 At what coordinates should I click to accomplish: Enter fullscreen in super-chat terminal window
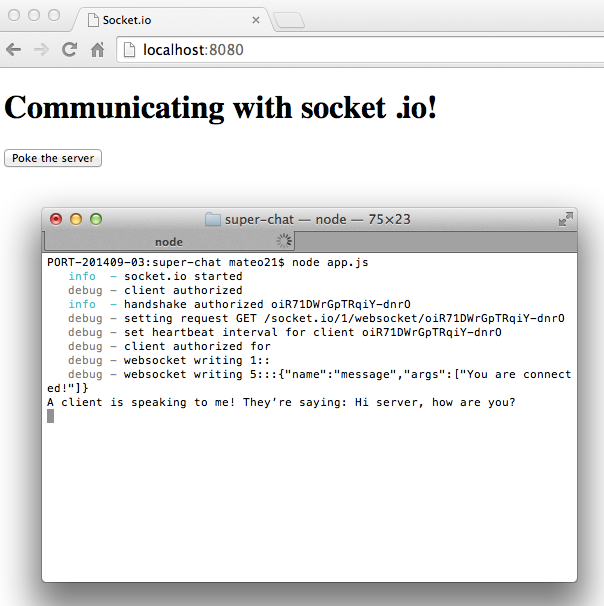[x=566, y=219]
